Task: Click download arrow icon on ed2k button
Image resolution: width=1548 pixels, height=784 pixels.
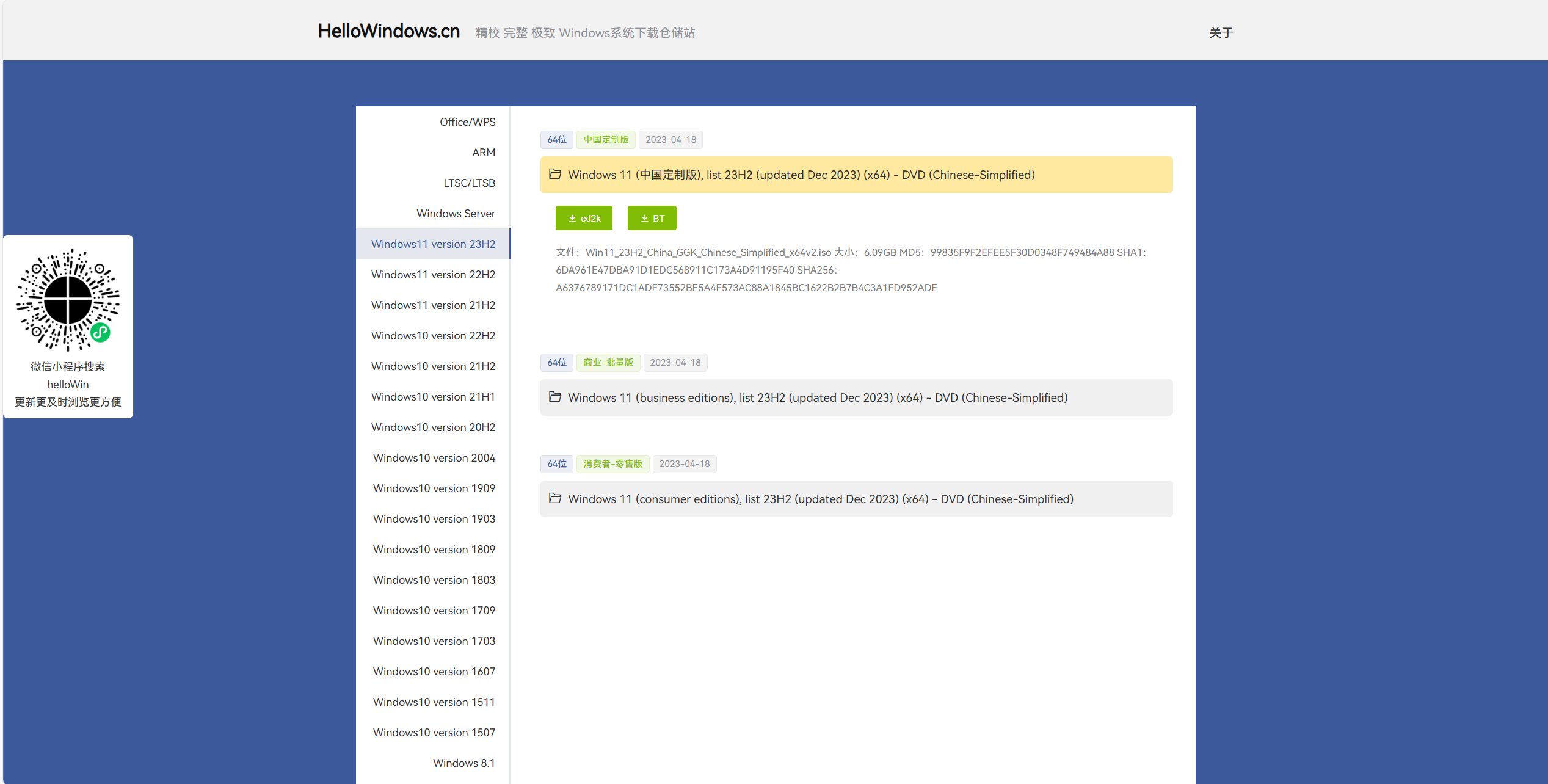Action: point(572,218)
